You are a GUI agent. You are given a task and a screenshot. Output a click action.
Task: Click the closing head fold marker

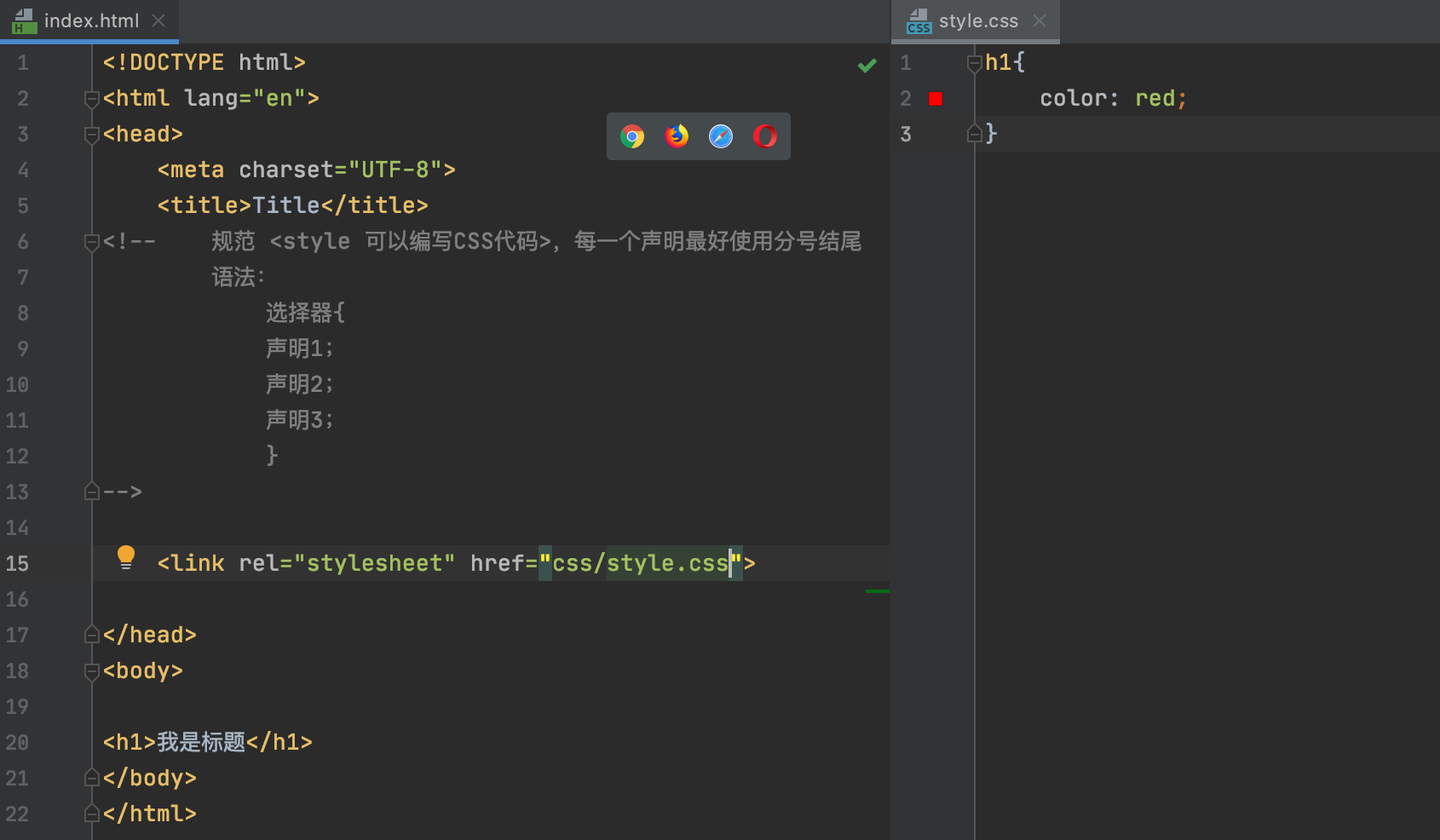92,635
